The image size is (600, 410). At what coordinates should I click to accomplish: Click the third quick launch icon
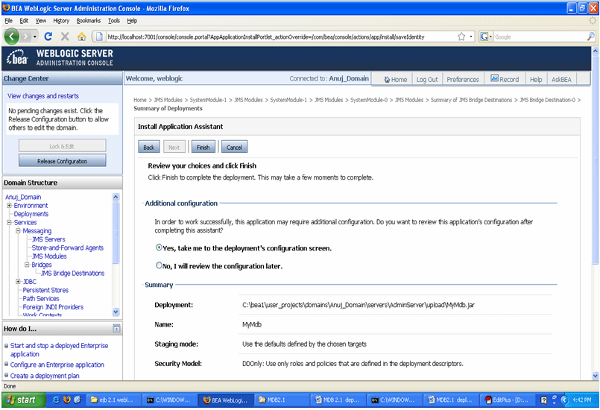click(x=77, y=400)
